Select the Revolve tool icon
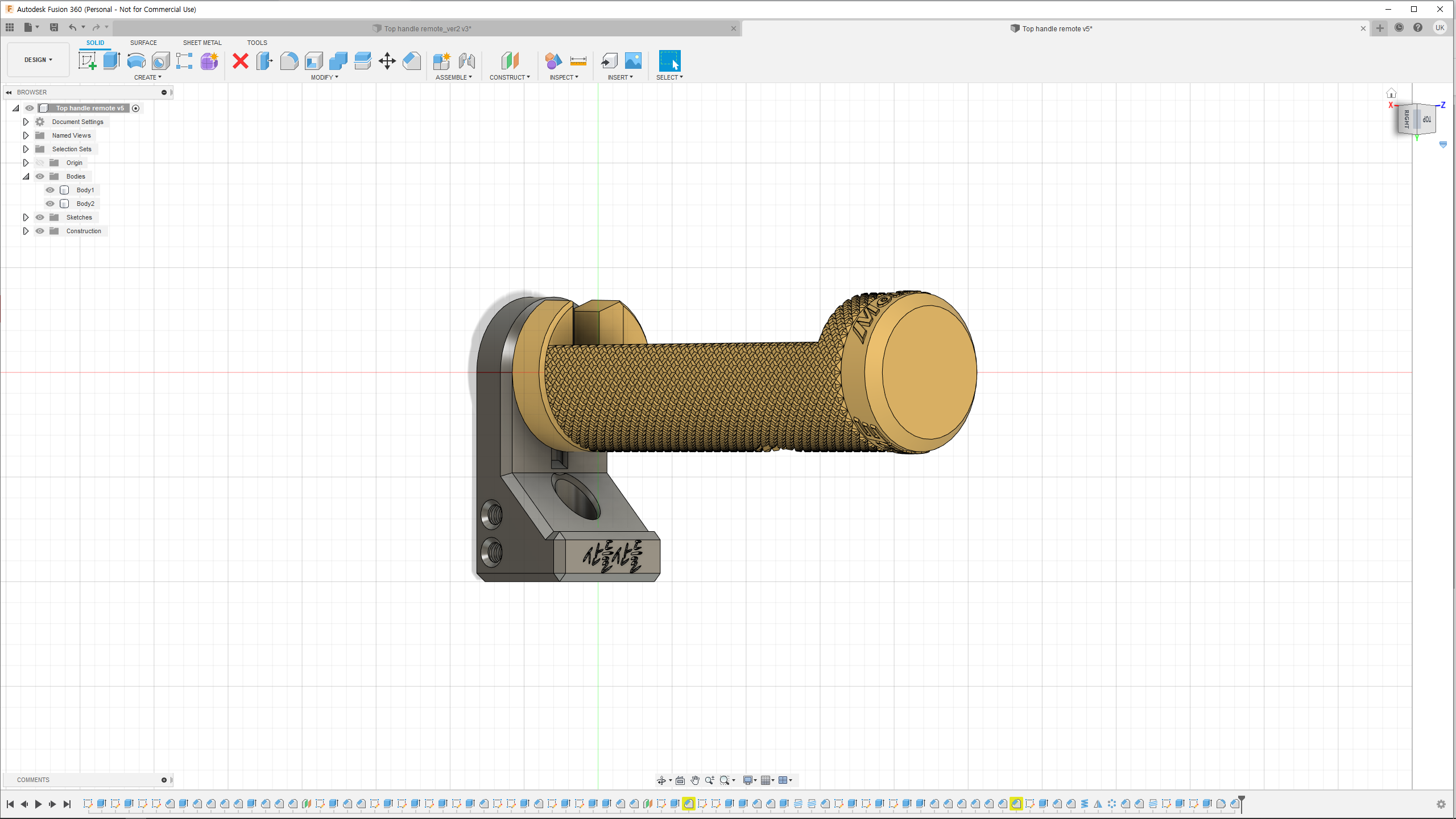This screenshot has height=819, width=1456. click(x=136, y=60)
